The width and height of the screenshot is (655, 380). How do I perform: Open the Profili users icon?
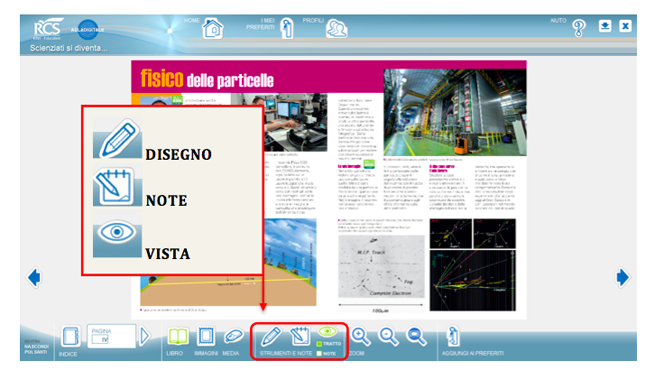coord(337,29)
